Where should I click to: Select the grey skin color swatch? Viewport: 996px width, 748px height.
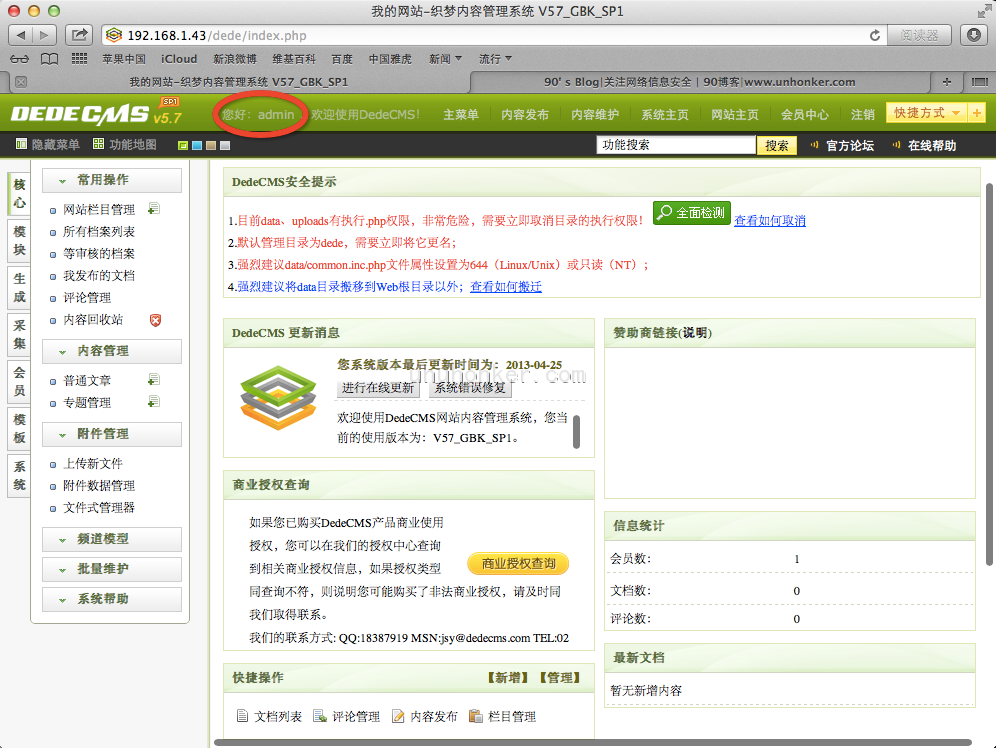click(225, 145)
